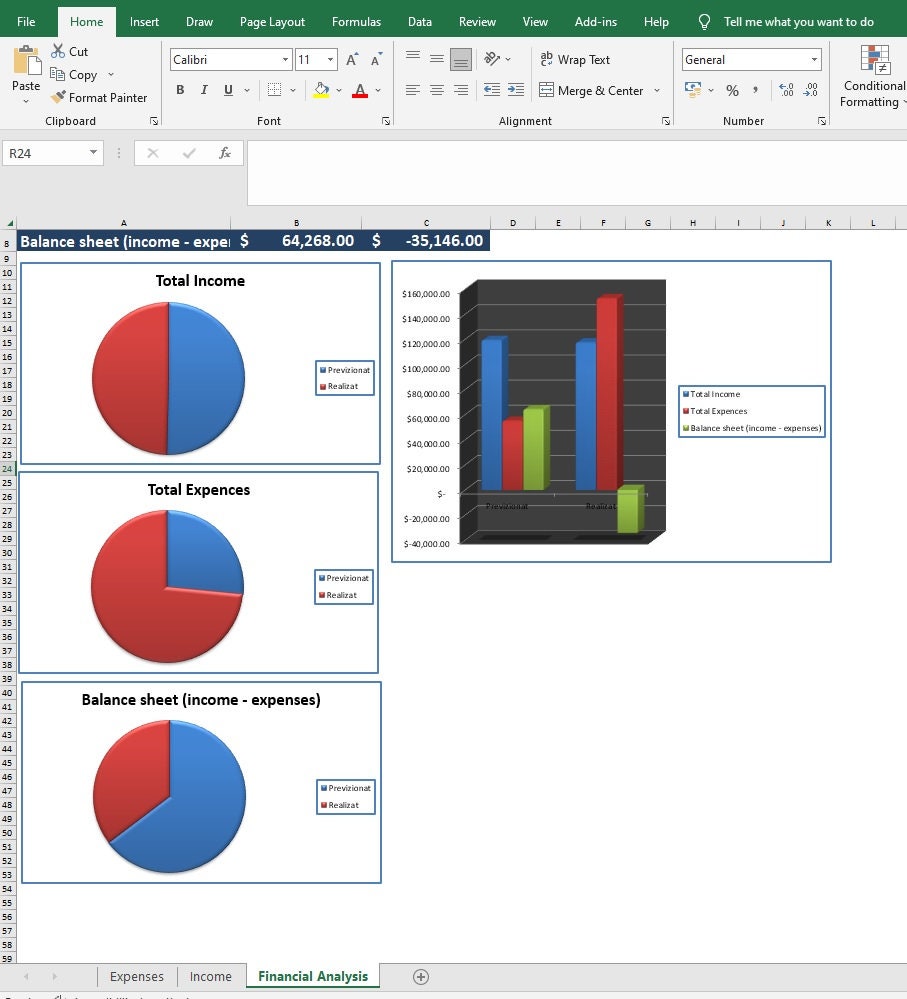Apply Percent Style from the Number group

tap(732, 90)
